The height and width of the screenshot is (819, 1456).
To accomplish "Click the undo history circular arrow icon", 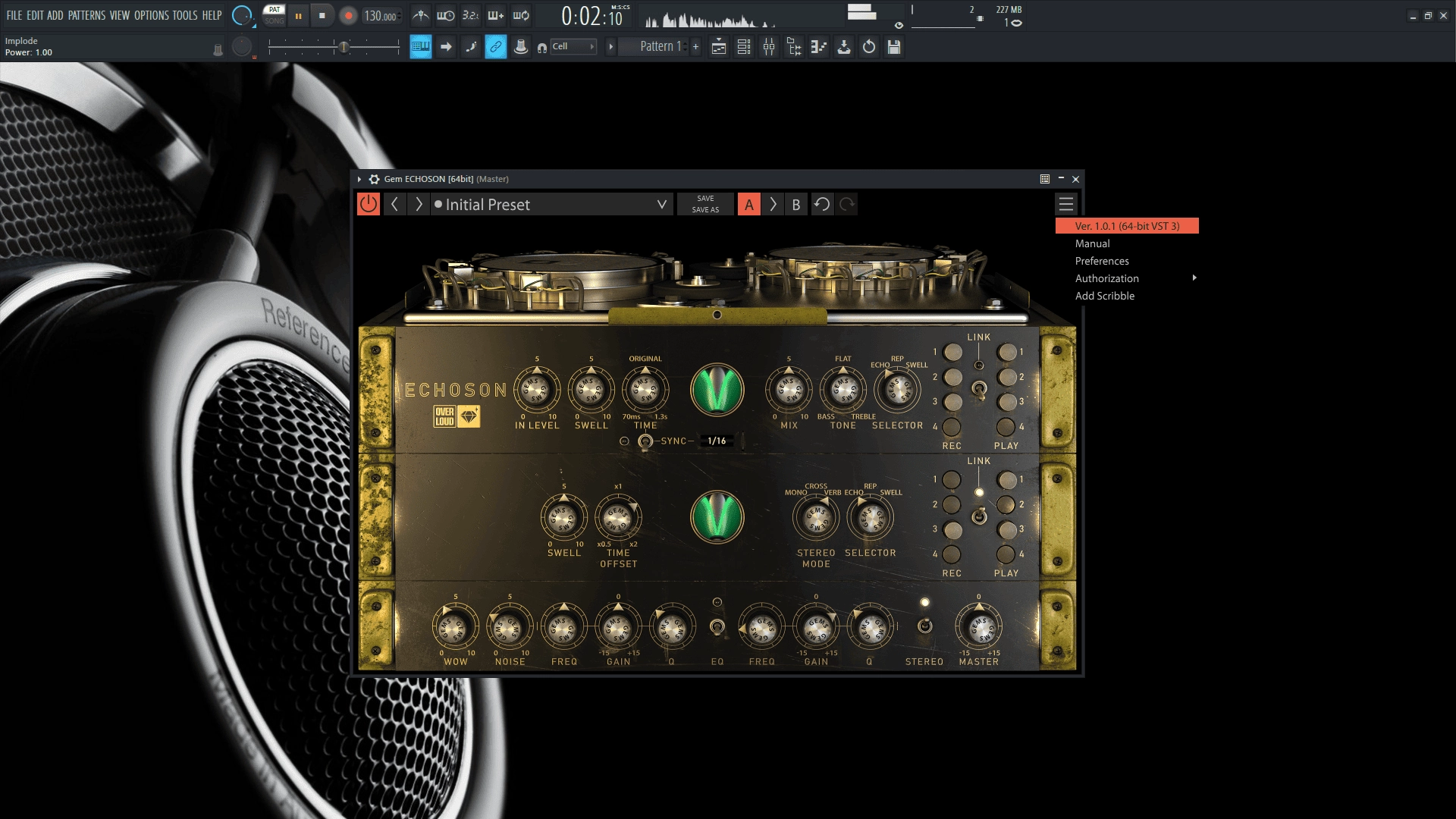I will tap(869, 47).
